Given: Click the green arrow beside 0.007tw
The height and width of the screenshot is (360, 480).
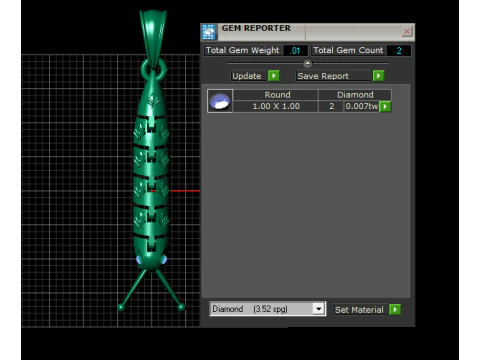Looking at the screenshot, I should [385, 107].
